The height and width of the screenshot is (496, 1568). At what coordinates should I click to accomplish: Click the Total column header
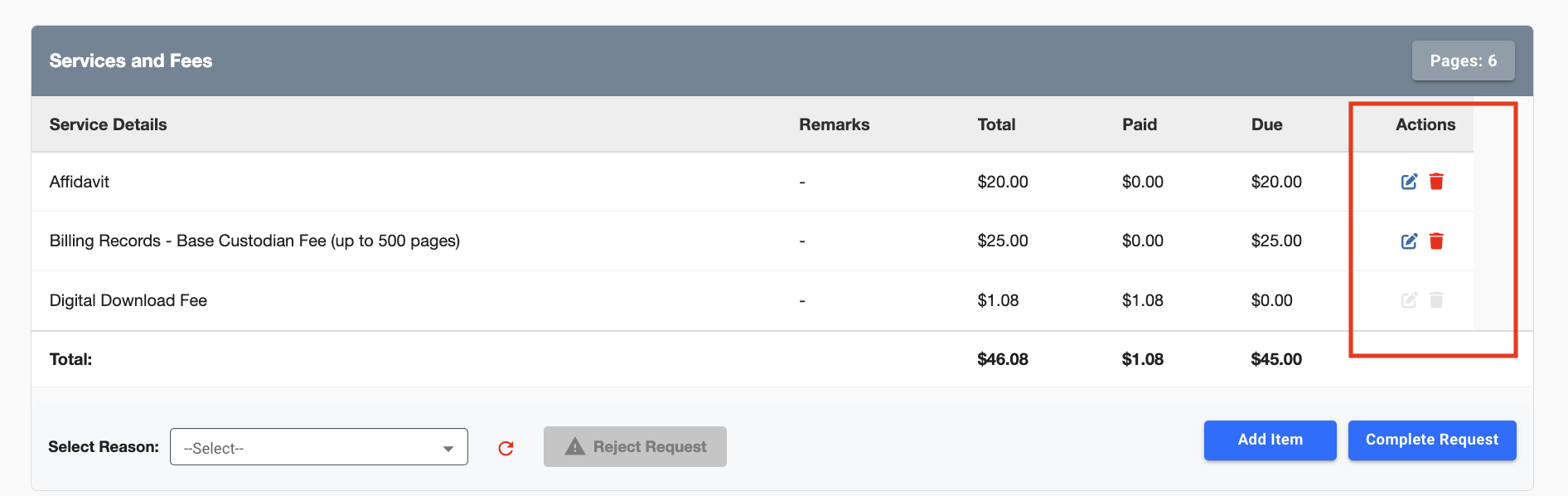996,124
